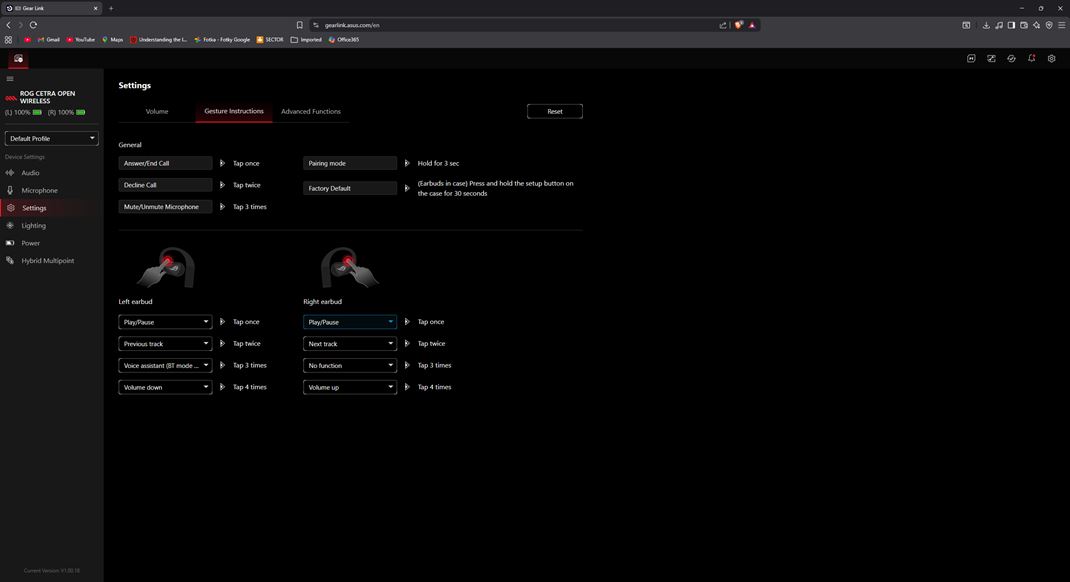Open the No function dropdown
This screenshot has height=582, width=1070.
[350, 366]
